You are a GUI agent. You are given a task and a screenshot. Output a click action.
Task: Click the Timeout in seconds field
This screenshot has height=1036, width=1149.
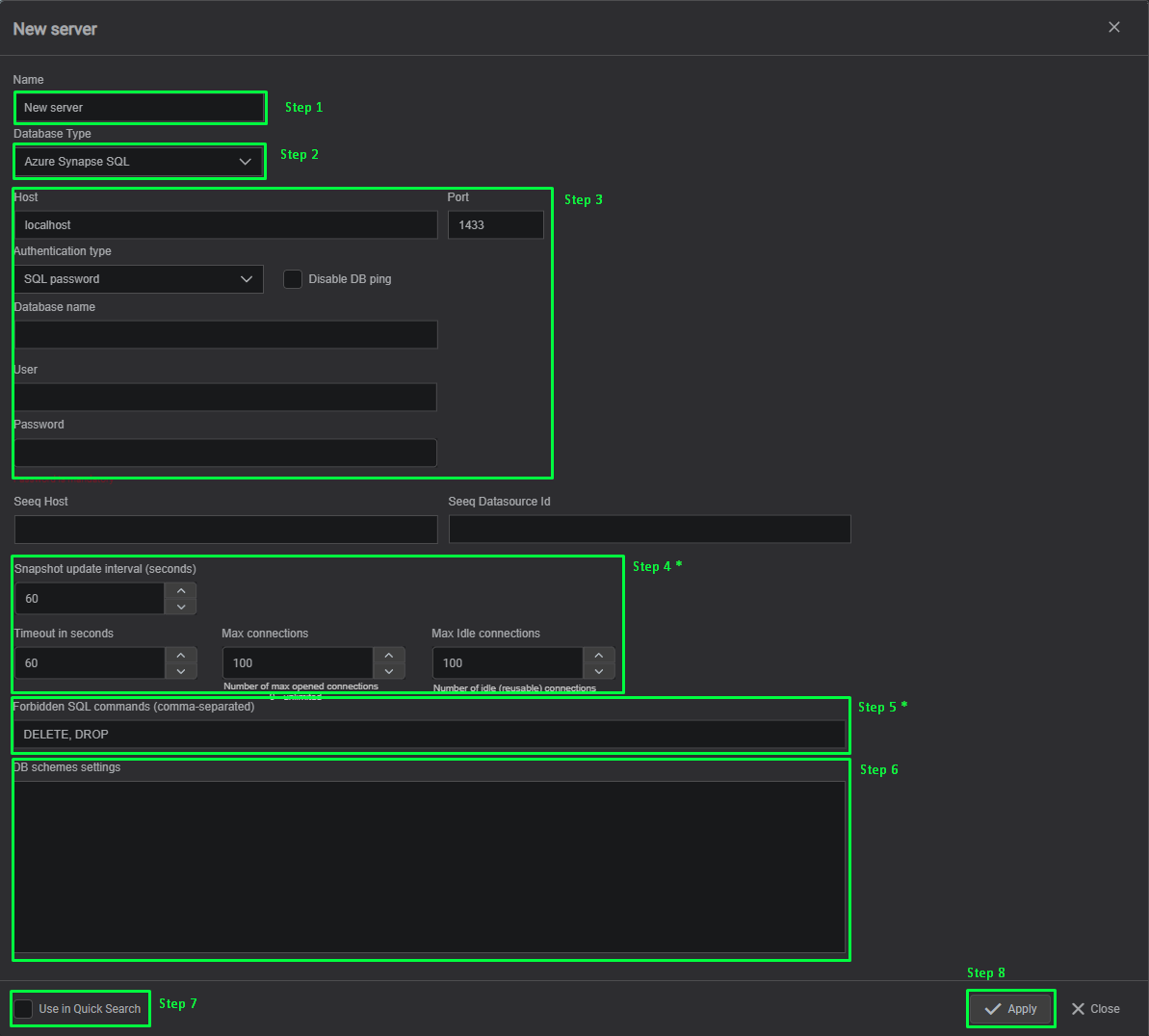tap(91, 663)
